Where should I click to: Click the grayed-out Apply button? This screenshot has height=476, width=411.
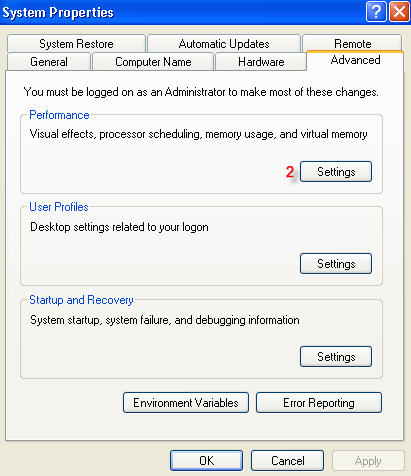(x=368, y=461)
